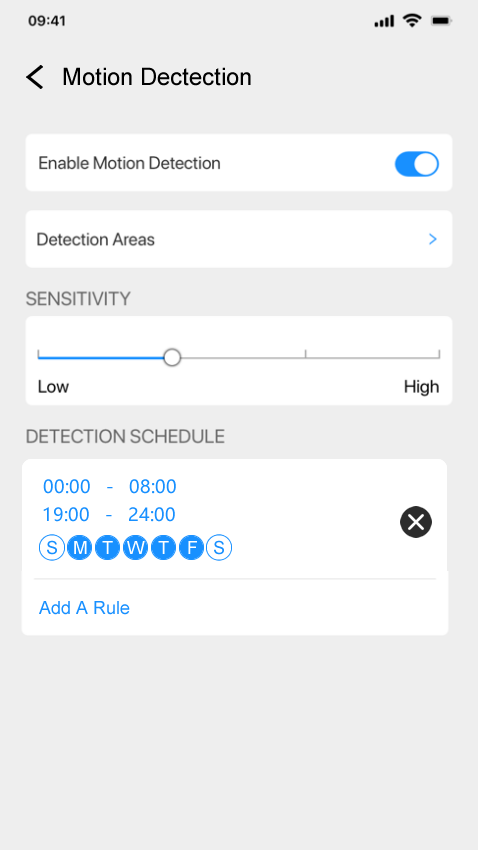The width and height of the screenshot is (478, 850).
Task: Edit the 24:00 end time
Action: point(152,514)
